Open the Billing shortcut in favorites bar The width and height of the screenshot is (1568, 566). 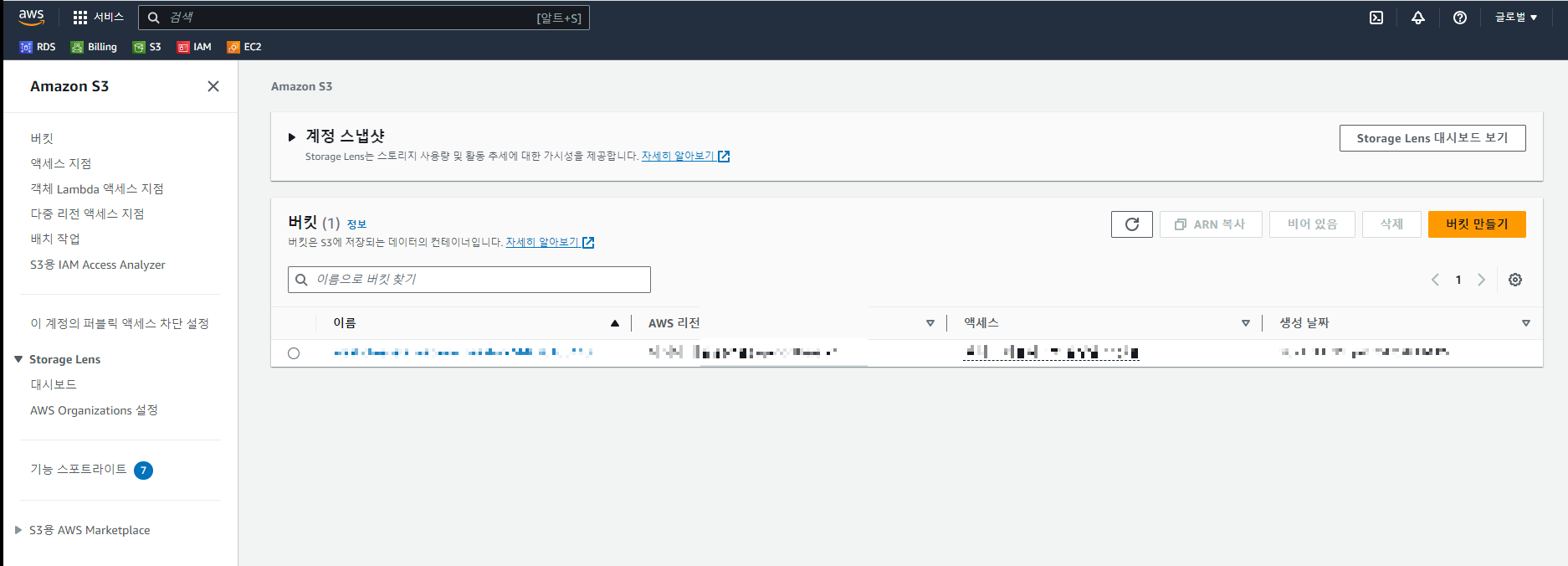click(x=94, y=47)
